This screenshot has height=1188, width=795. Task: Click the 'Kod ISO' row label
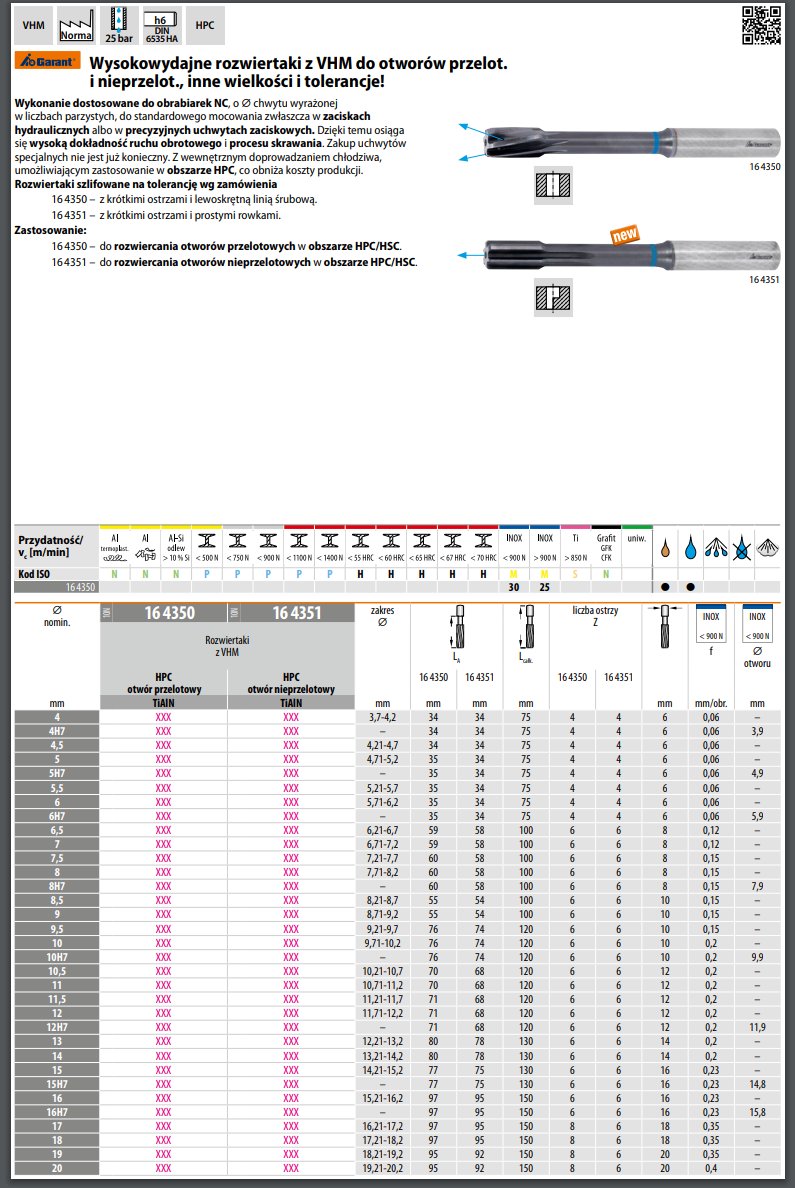coord(34,574)
